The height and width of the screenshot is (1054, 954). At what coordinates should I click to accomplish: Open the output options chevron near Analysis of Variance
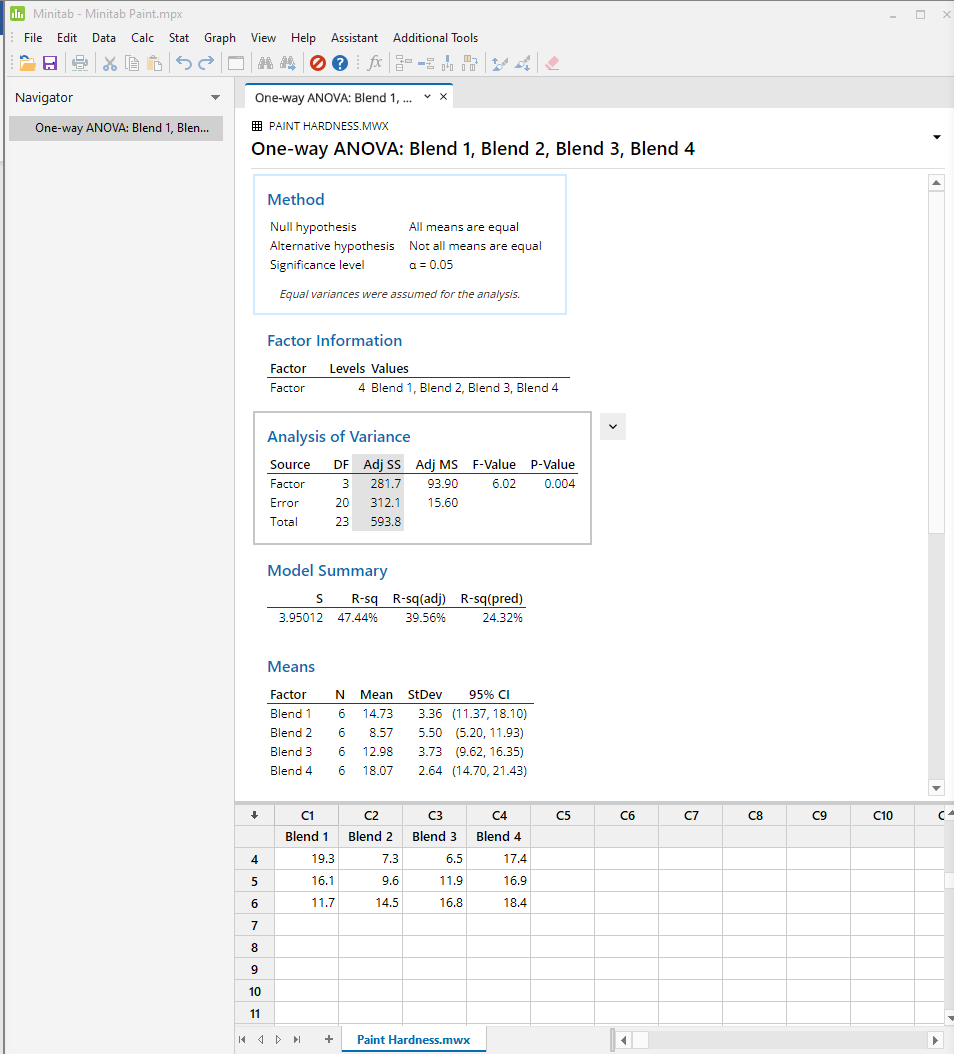point(612,426)
